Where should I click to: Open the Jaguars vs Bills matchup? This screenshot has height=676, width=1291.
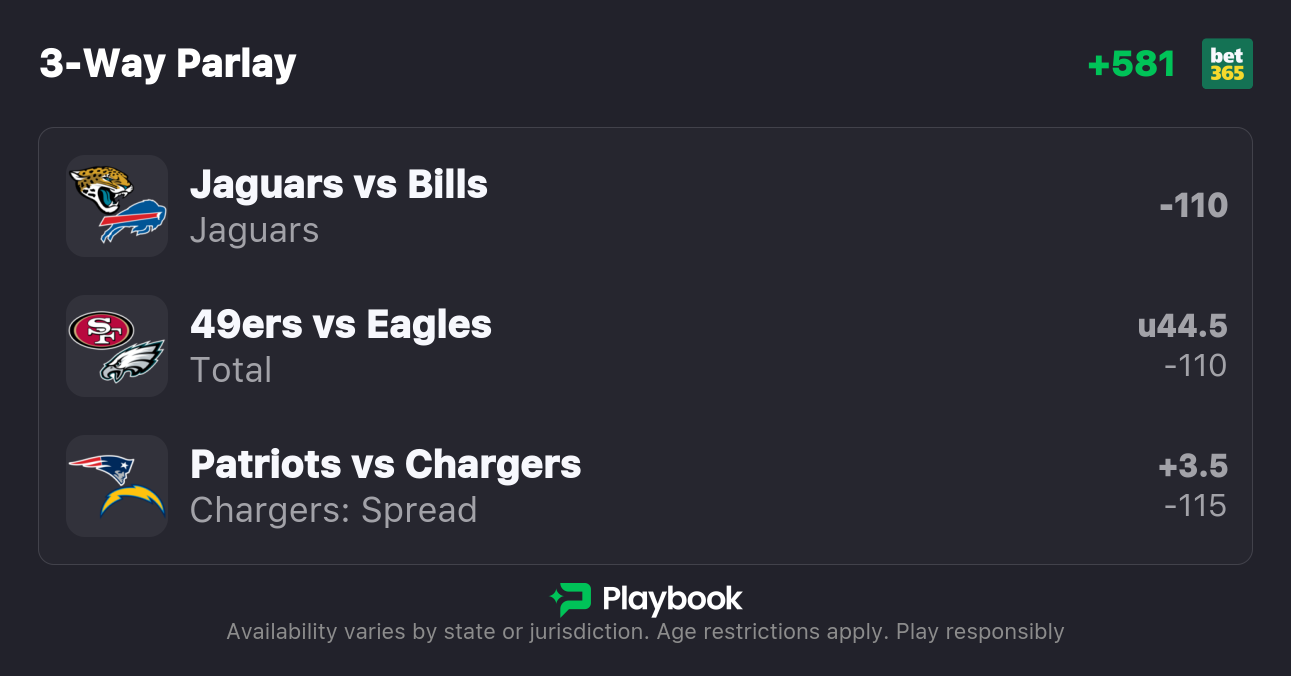[339, 185]
